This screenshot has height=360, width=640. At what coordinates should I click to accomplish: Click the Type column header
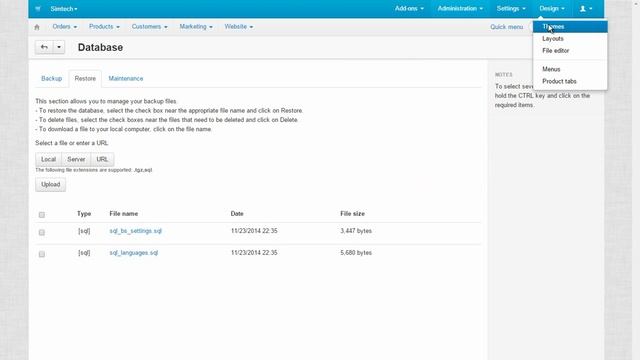click(84, 213)
